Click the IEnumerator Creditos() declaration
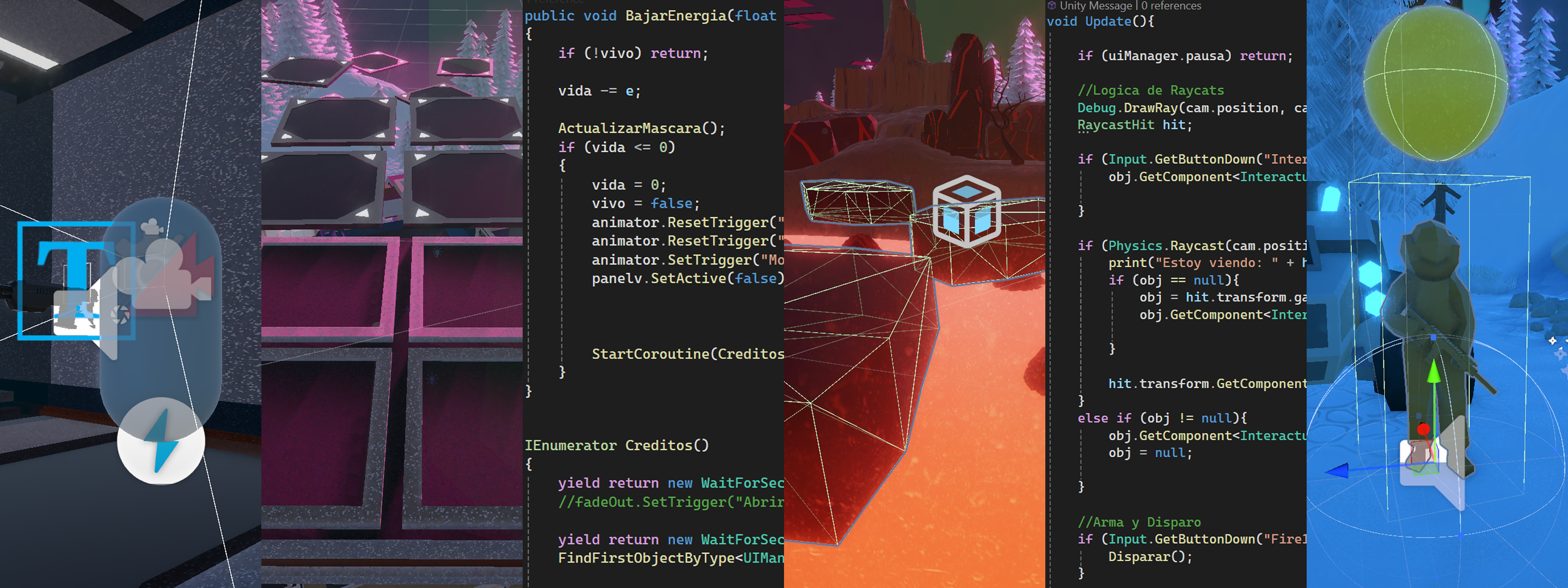Viewport: 1568px width, 588px height. point(616,445)
